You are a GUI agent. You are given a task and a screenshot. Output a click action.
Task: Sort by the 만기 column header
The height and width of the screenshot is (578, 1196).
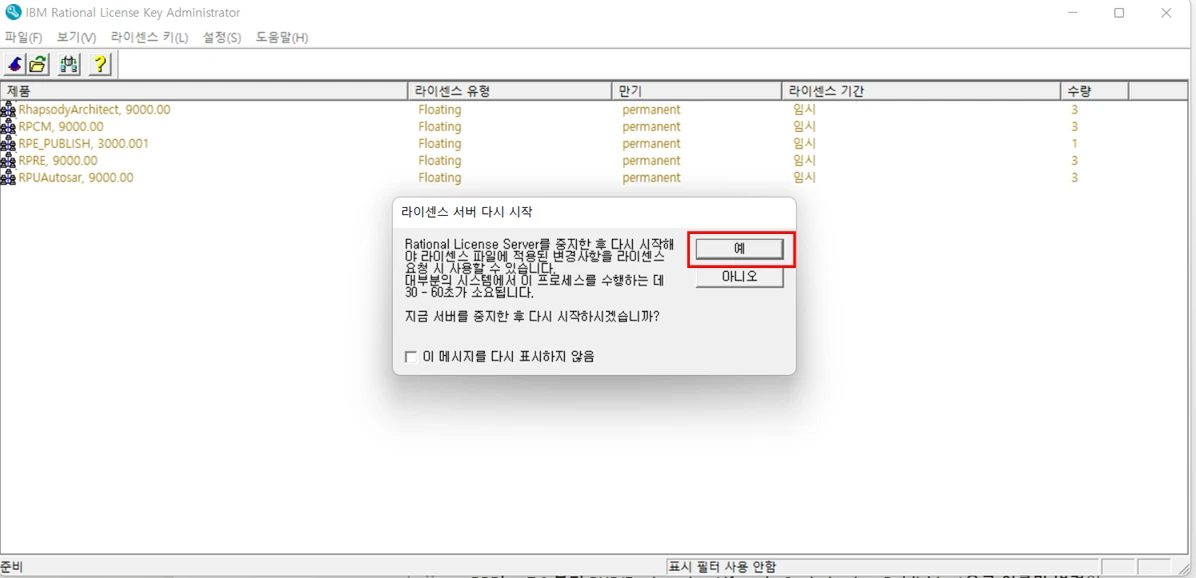pyautogui.click(x=696, y=91)
